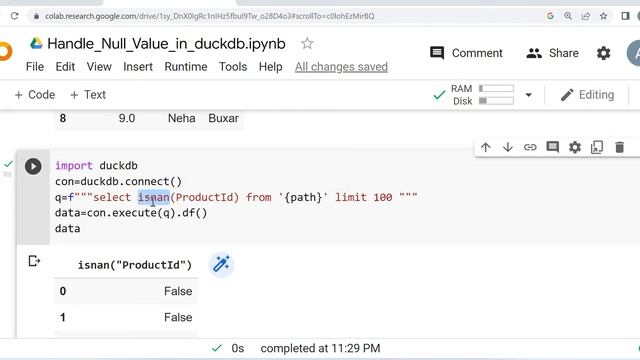Click the 'import duckdb' code line
Image resolution: width=640 pixels, height=360 pixels.
point(96,166)
